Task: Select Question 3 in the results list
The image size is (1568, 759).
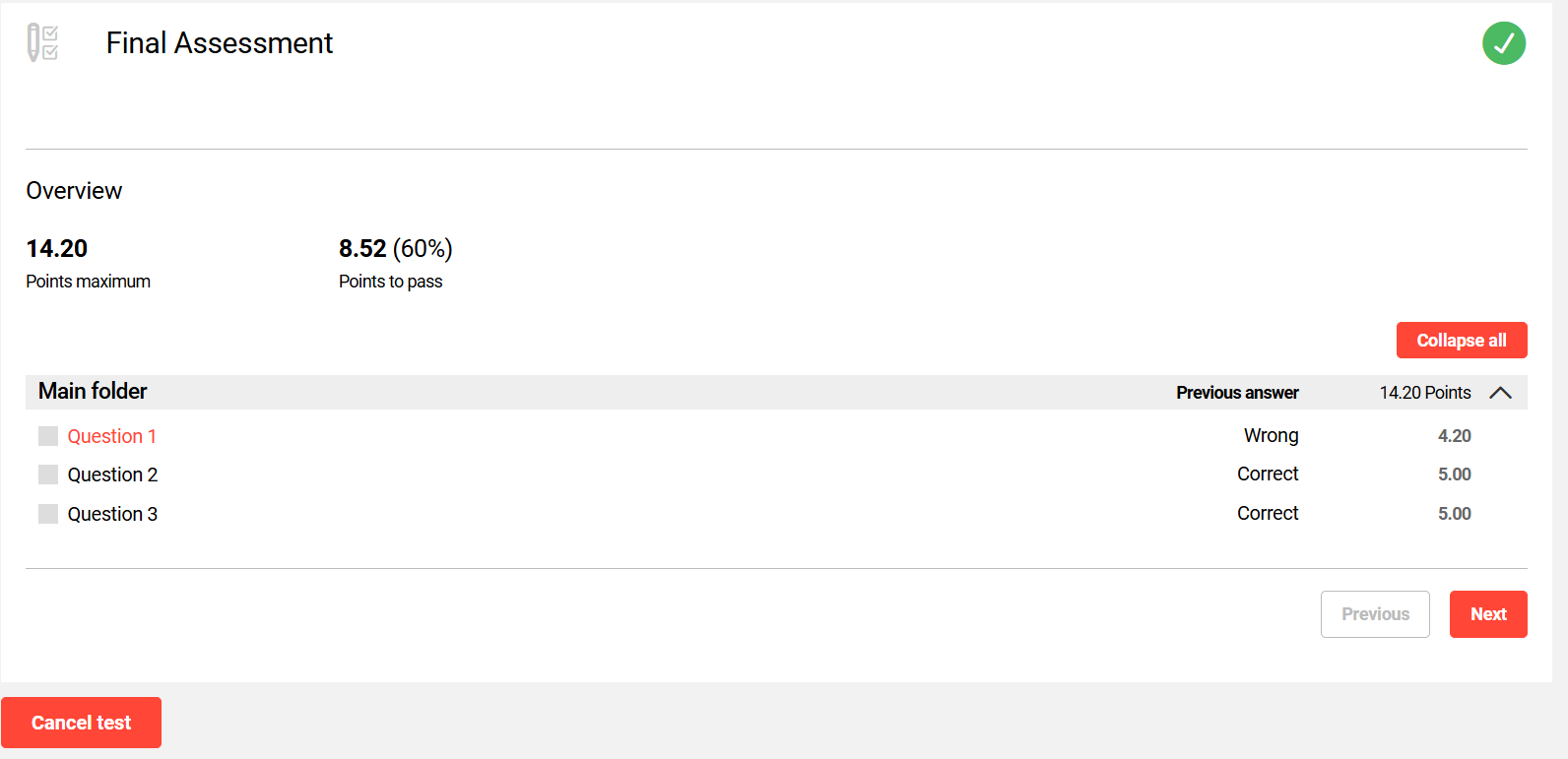Action: pos(111,513)
